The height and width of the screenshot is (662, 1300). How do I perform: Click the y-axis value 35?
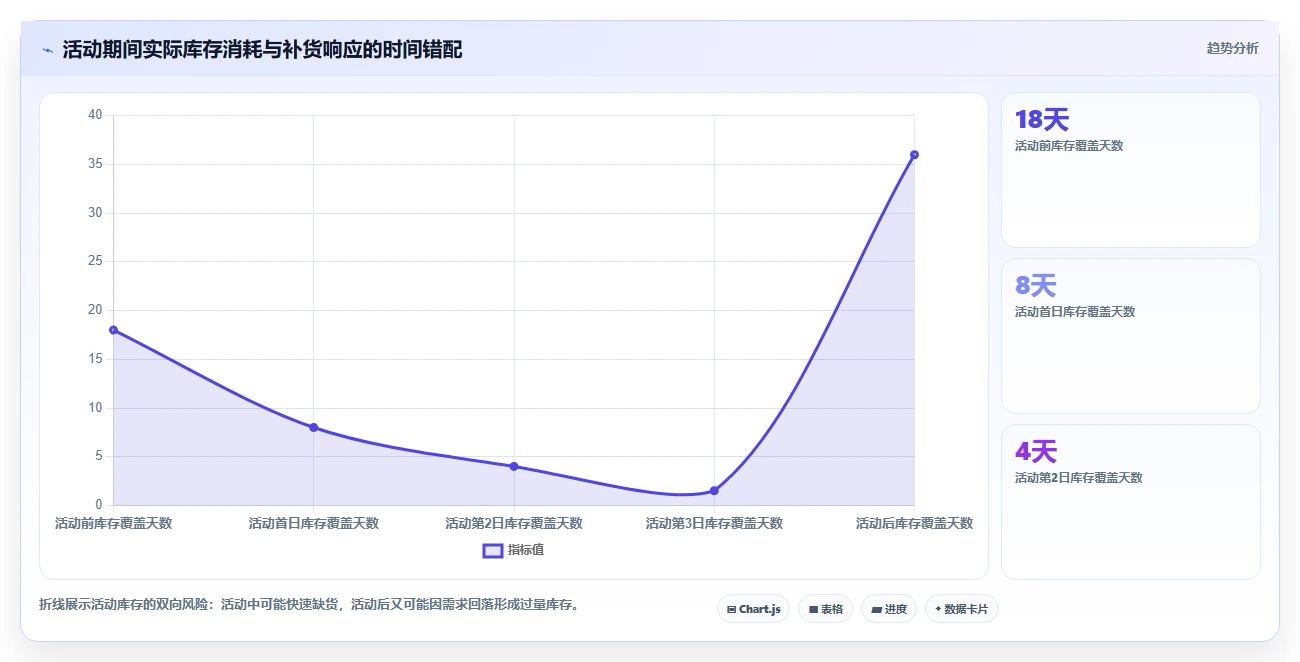[95, 164]
